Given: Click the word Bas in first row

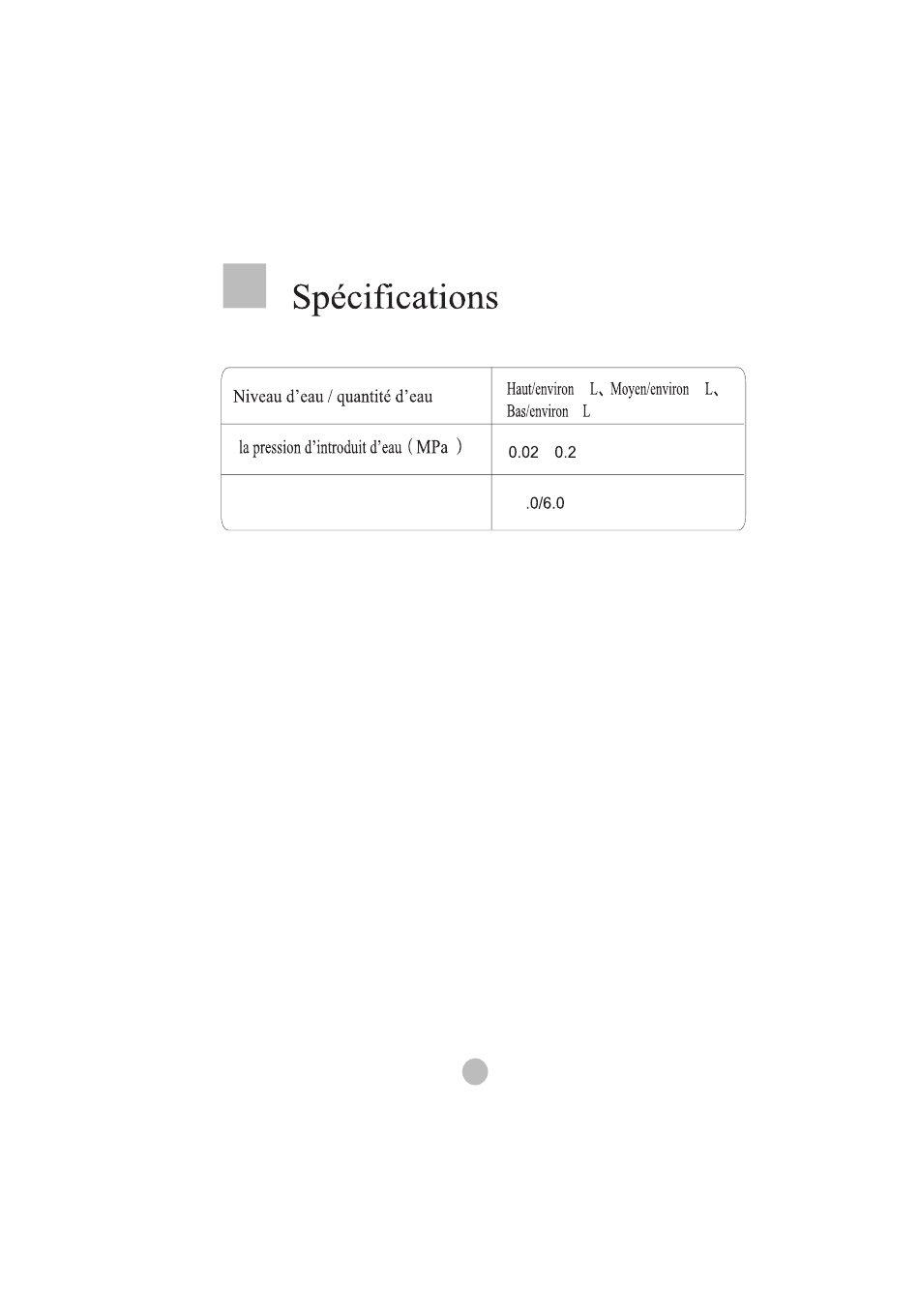Looking at the screenshot, I should [516, 411].
